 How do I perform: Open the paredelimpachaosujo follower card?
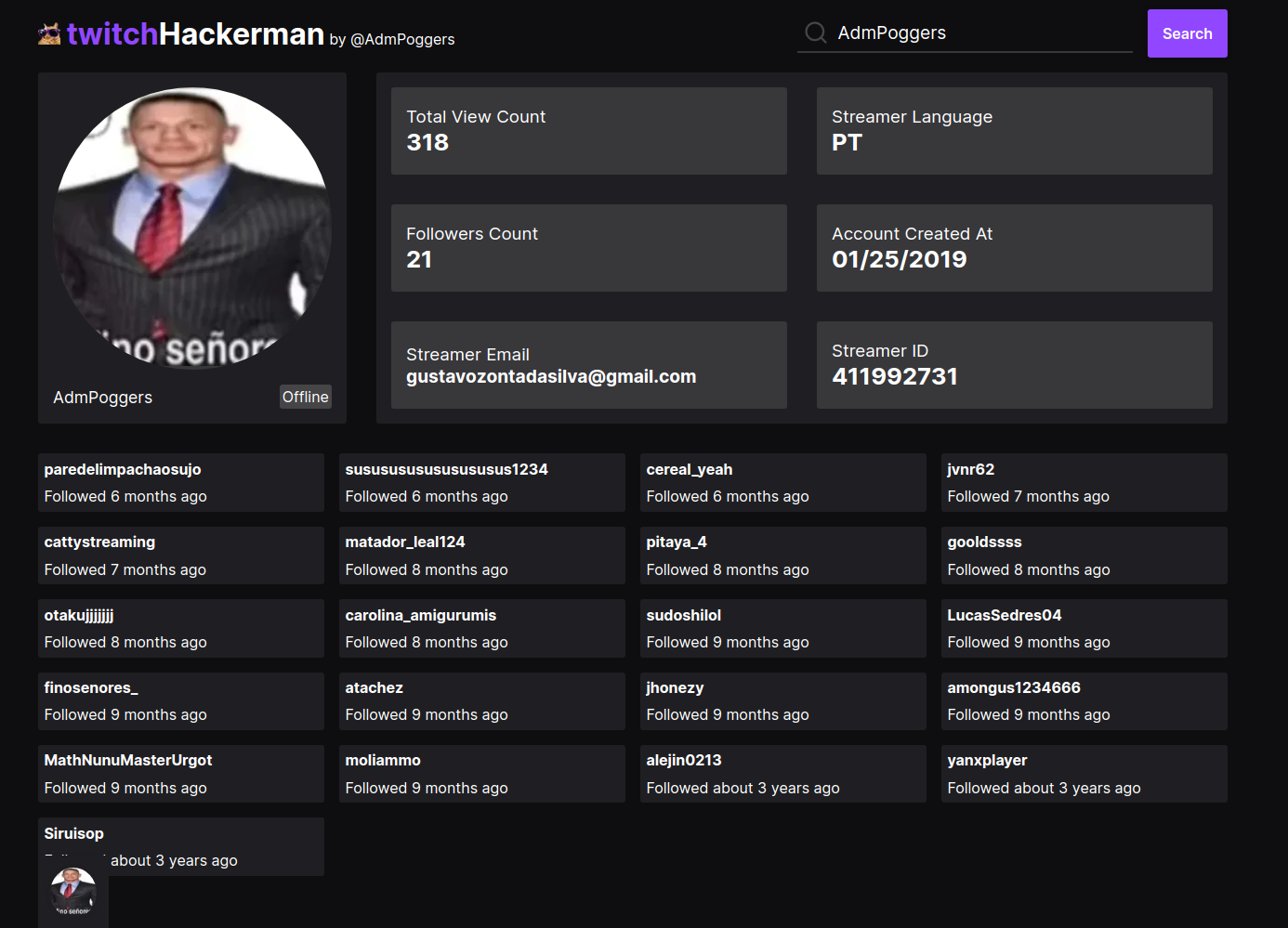coord(180,482)
